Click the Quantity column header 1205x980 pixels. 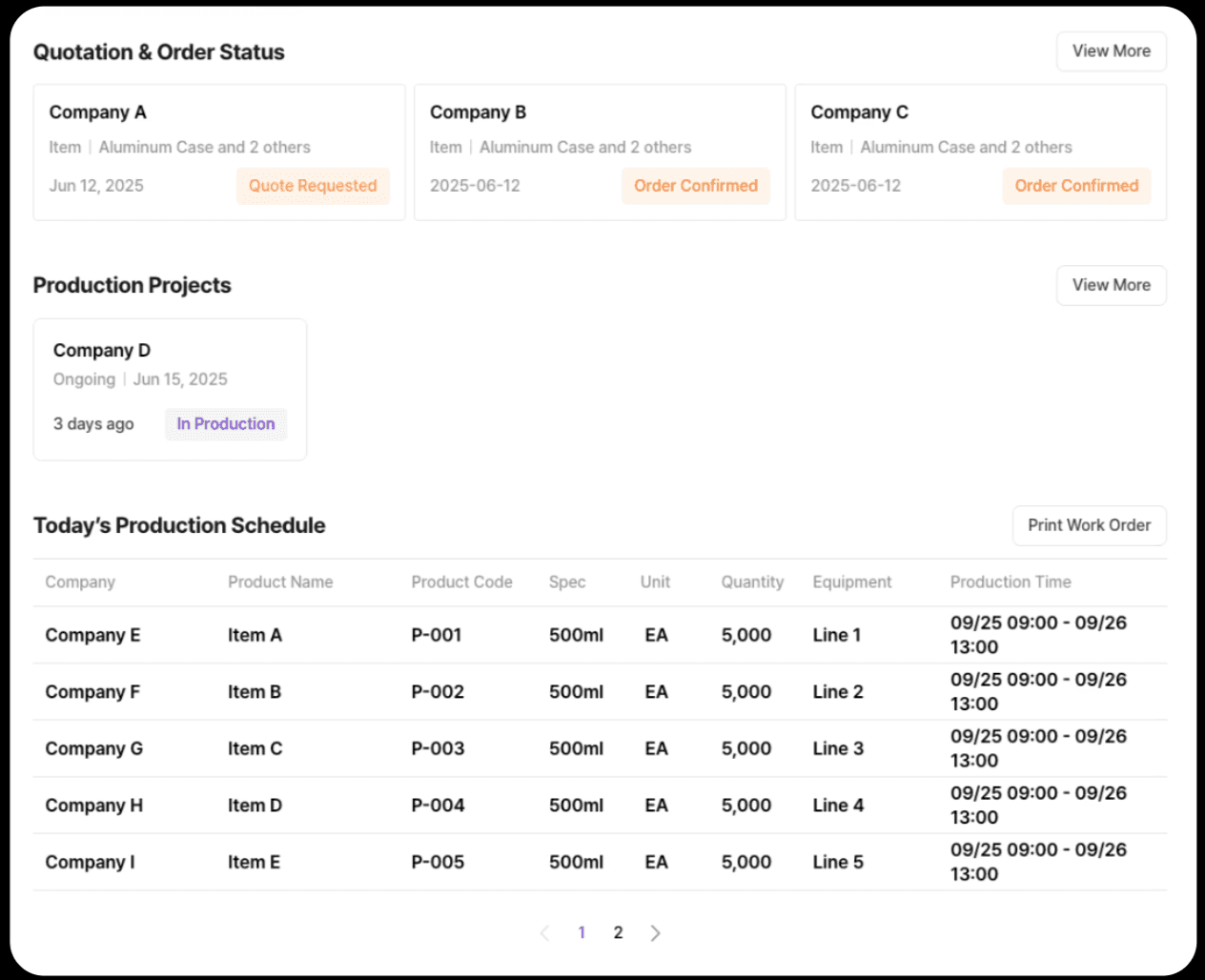[752, 582]
